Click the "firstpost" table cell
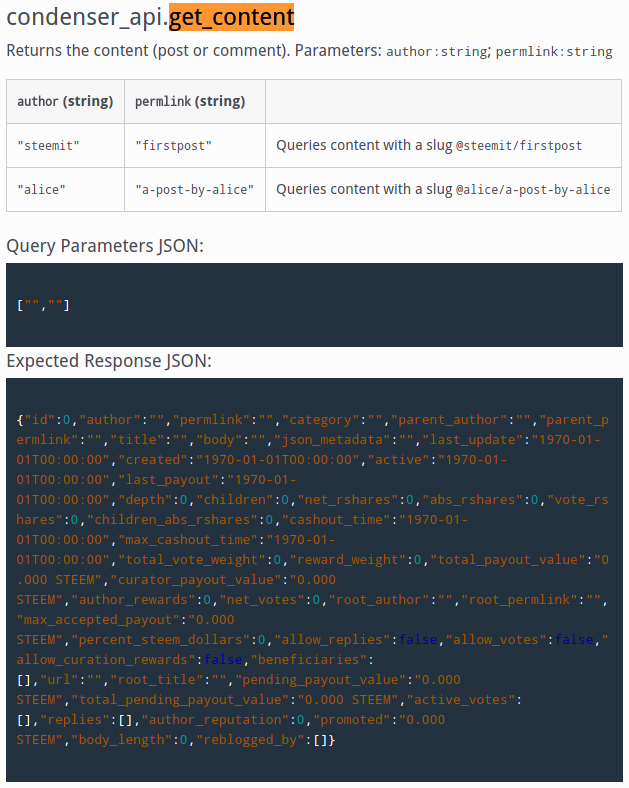 point(195,146)
